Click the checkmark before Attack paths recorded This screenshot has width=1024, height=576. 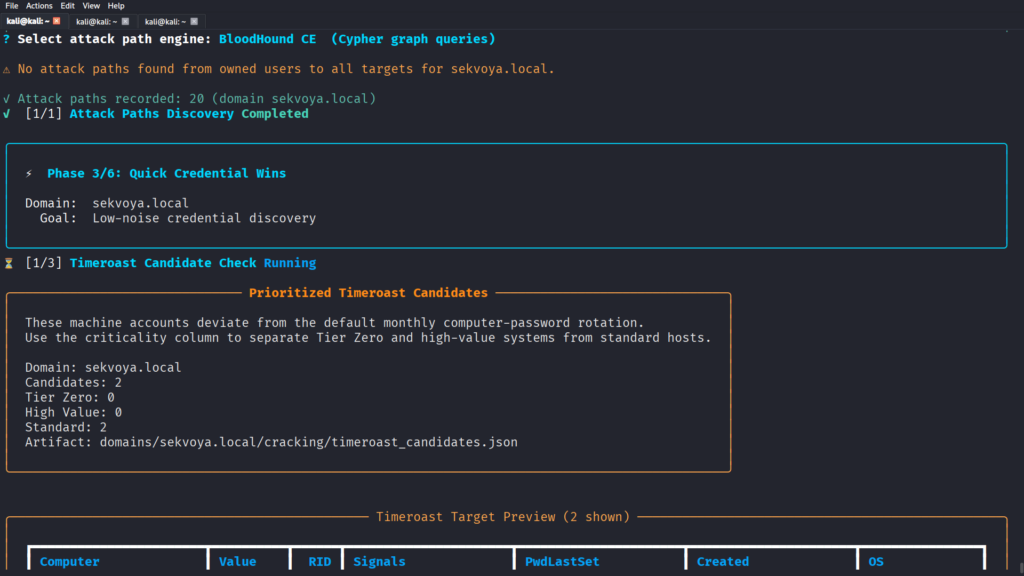[x=7, y=99]
